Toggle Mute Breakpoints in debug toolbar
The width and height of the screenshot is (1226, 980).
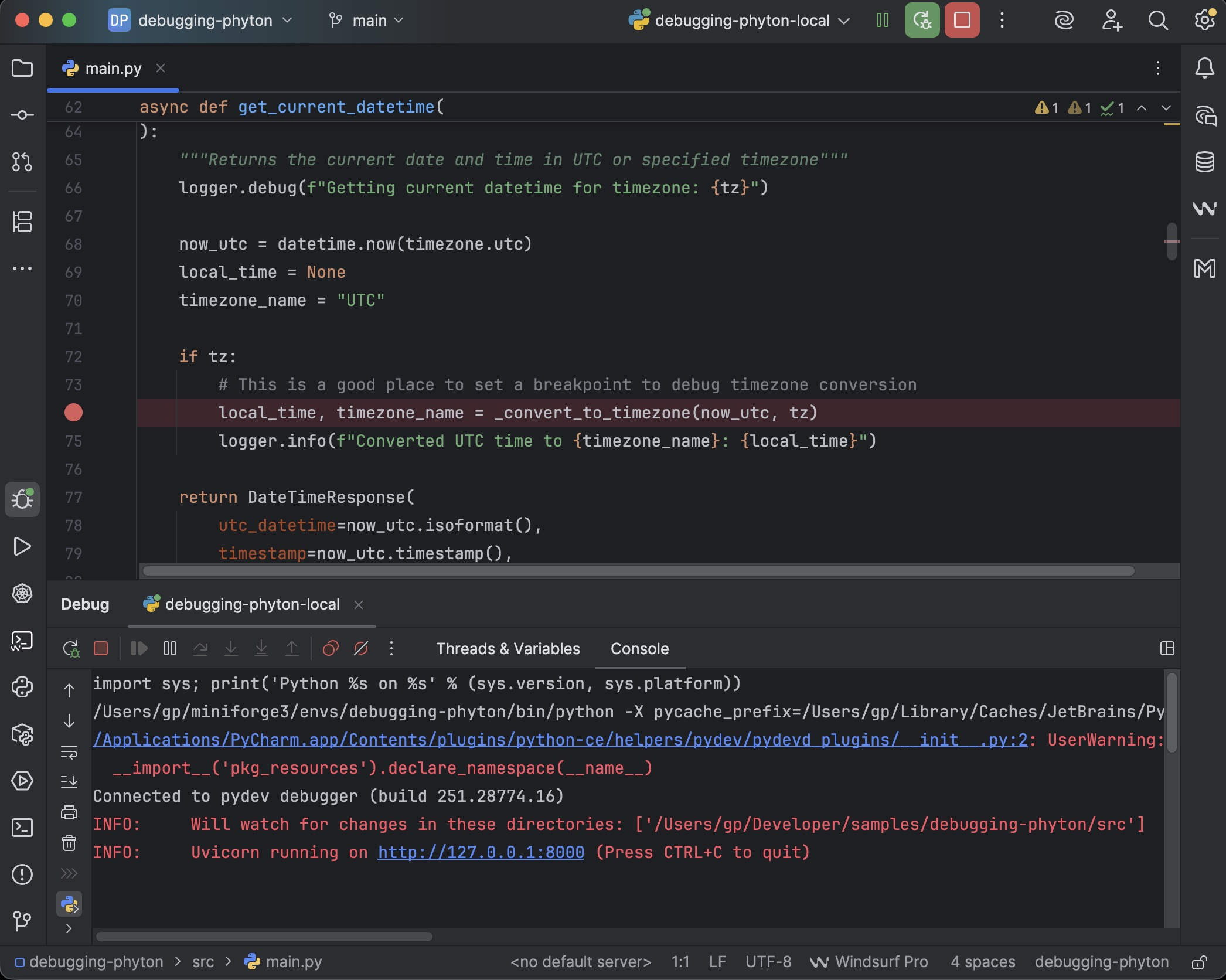click(361, 649)
